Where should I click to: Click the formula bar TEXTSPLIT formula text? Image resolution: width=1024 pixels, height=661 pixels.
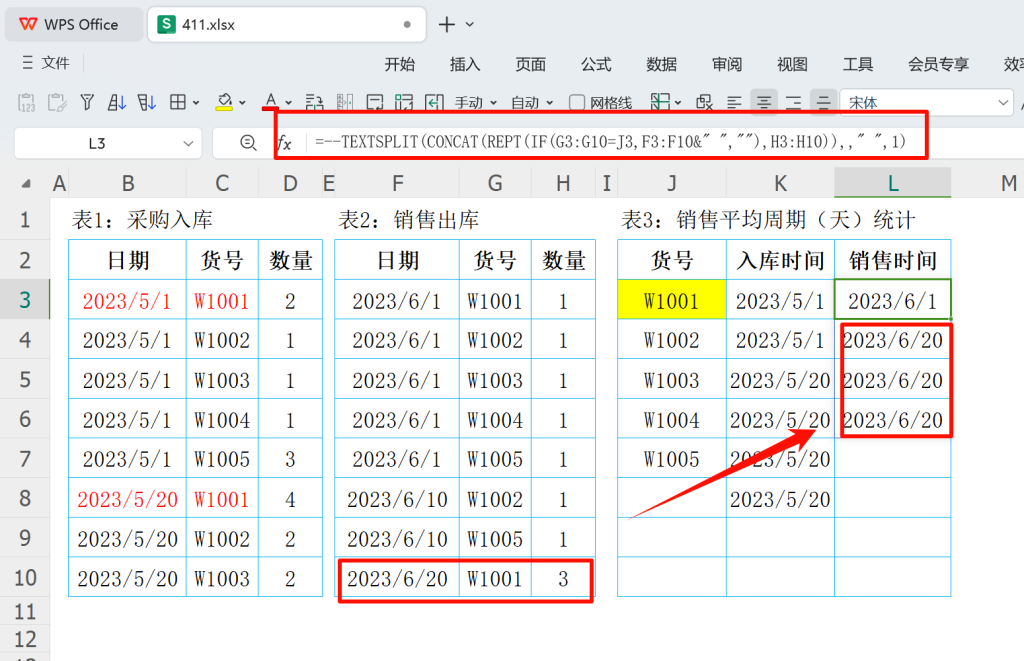pos(610,142)
